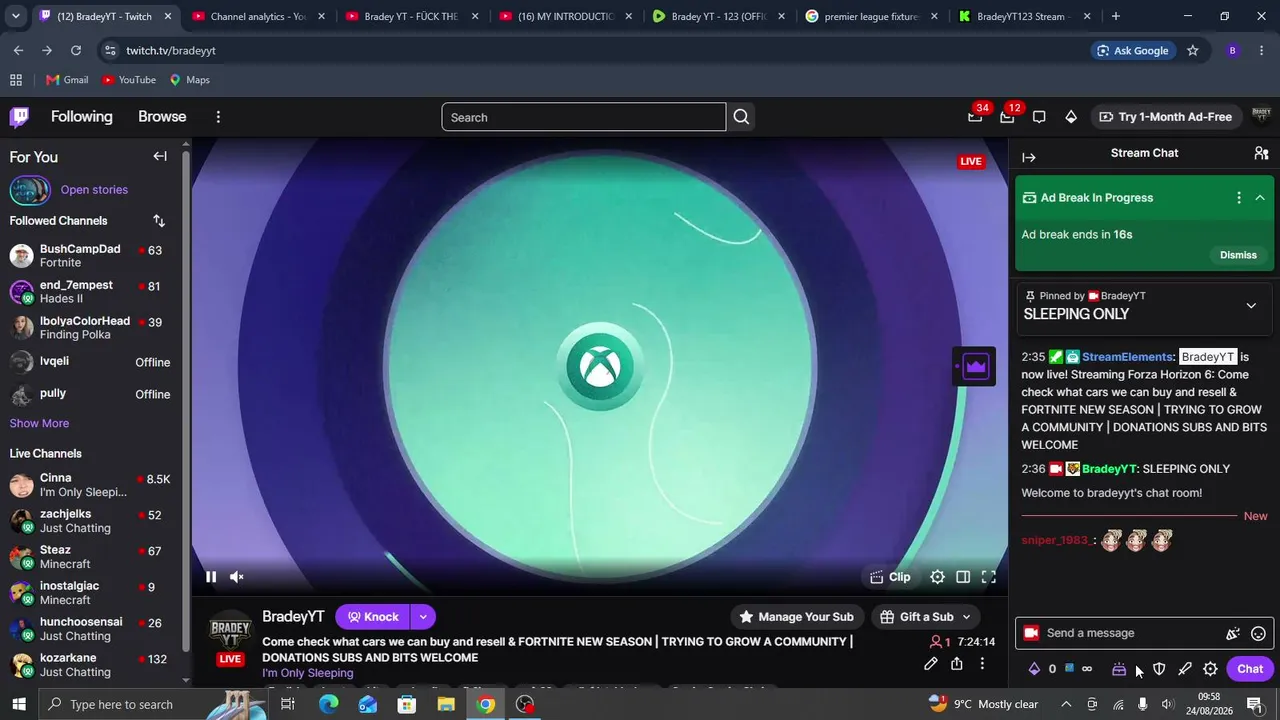The image size is (1280, 720).
Task: Open moderator sword tools
Action: tap(1185, 669)
